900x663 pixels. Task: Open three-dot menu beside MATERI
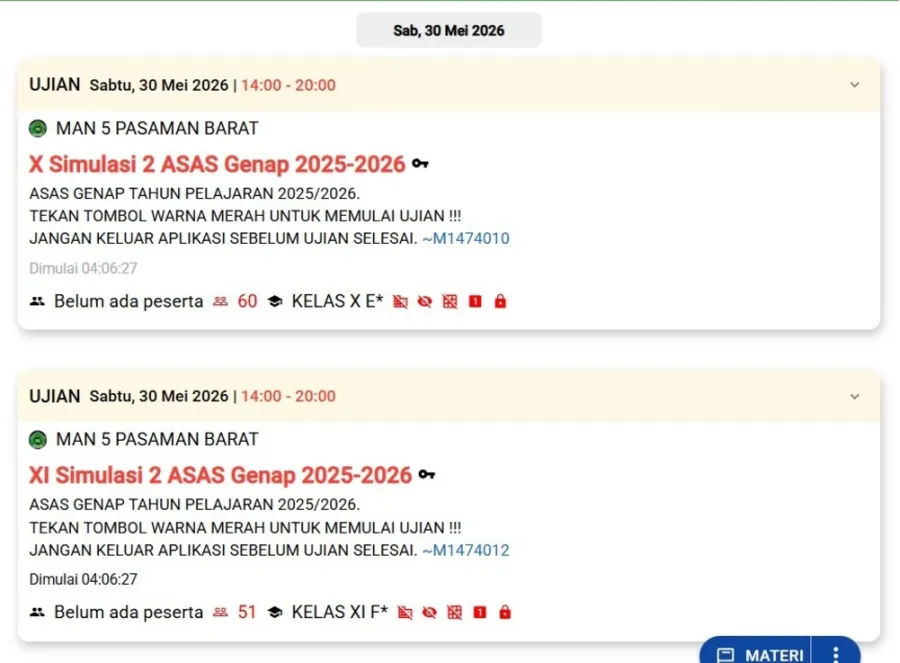coord(836,654)
